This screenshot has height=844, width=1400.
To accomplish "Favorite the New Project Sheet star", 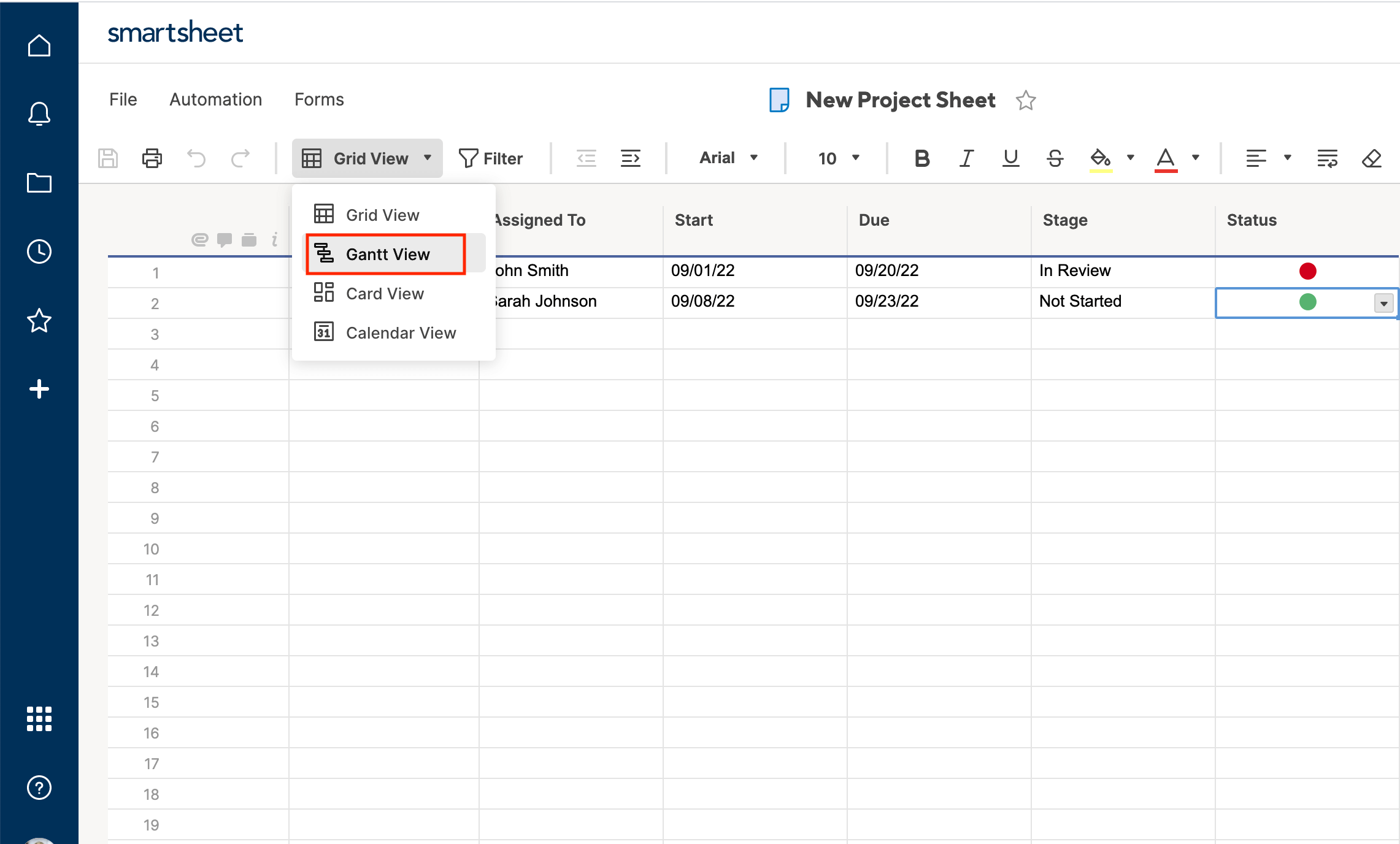I will [1026, 100].
